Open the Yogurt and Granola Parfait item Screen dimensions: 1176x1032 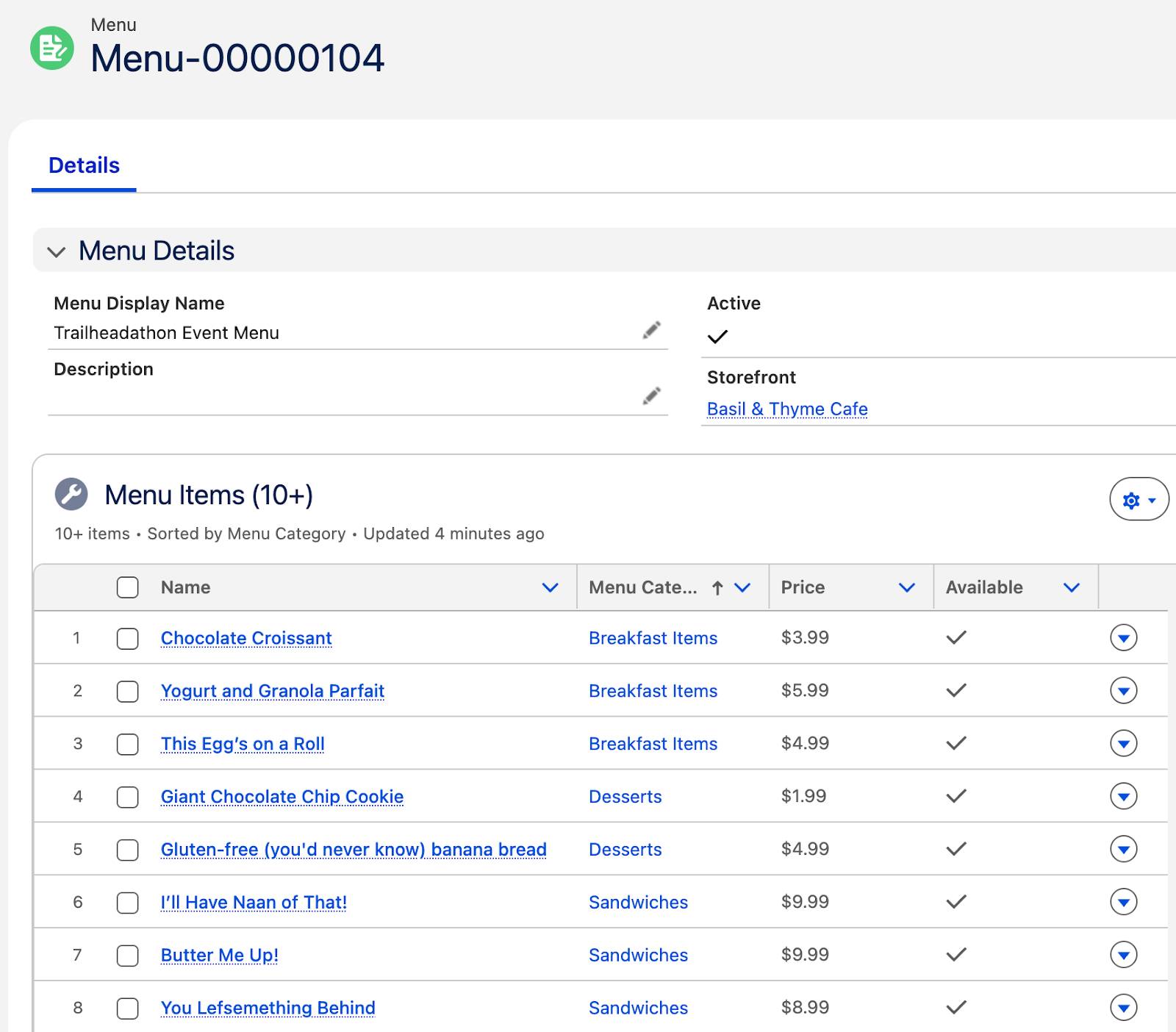[x=272, y=691]
